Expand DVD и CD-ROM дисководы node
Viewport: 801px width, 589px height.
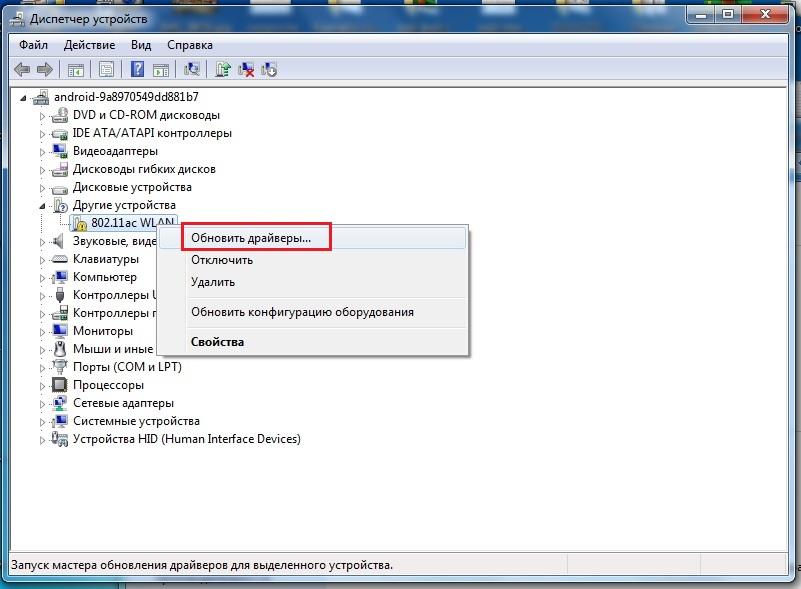(42, 116)
